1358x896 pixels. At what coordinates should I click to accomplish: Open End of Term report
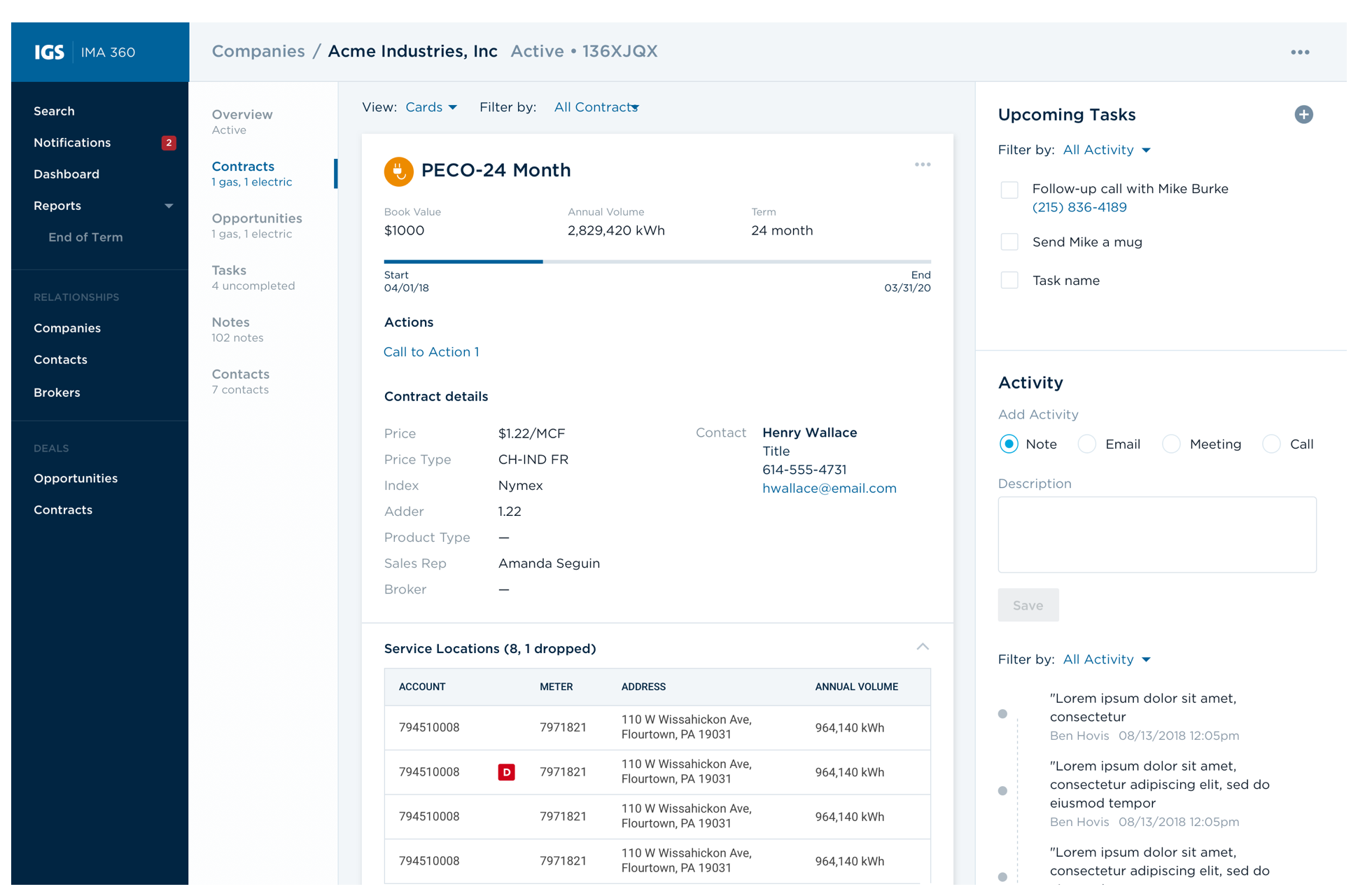coord(85,237)
